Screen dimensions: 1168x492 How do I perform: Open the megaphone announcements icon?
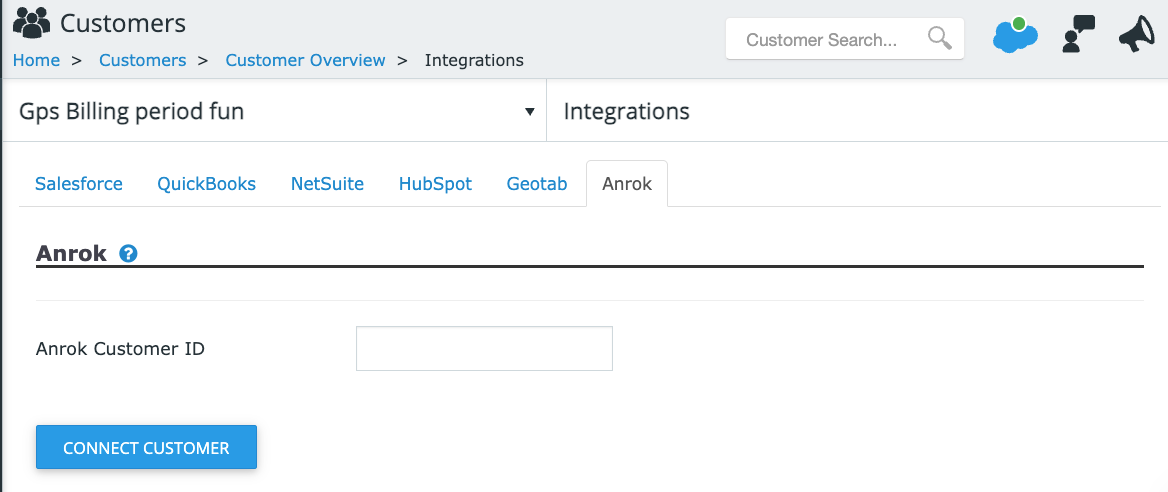tap(1137, 34)
